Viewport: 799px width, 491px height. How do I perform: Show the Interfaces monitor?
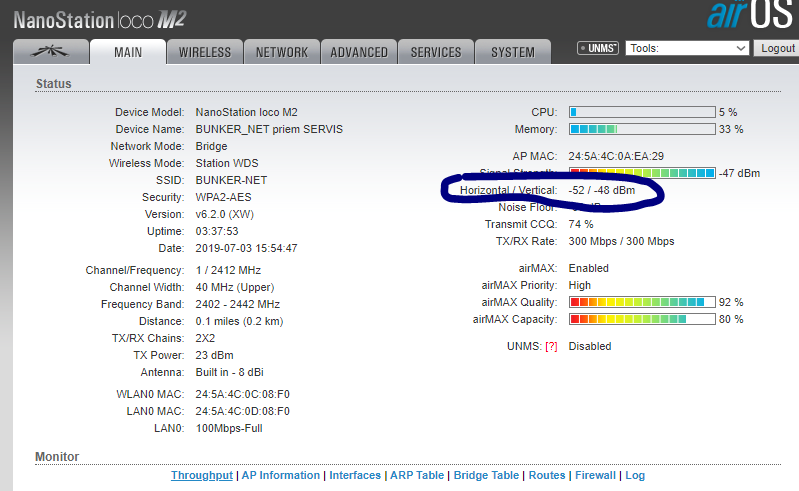pos(355,476)
